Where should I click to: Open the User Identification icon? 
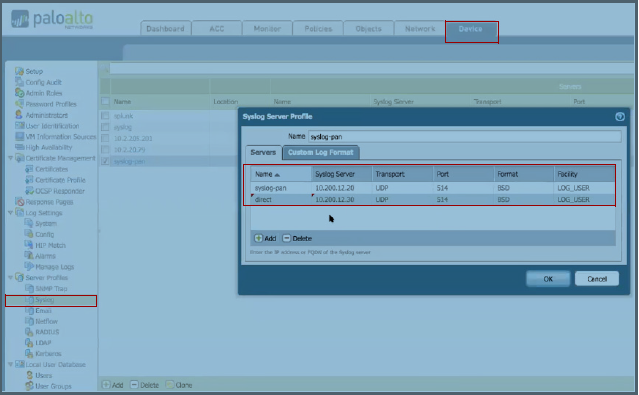pyautogui.click(x=19, y=126)
